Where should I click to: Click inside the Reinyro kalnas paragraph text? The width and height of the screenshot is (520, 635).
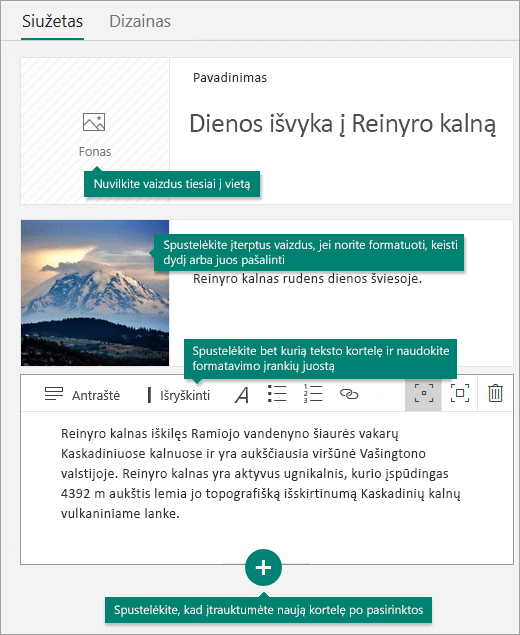click(x=261, y=473)
